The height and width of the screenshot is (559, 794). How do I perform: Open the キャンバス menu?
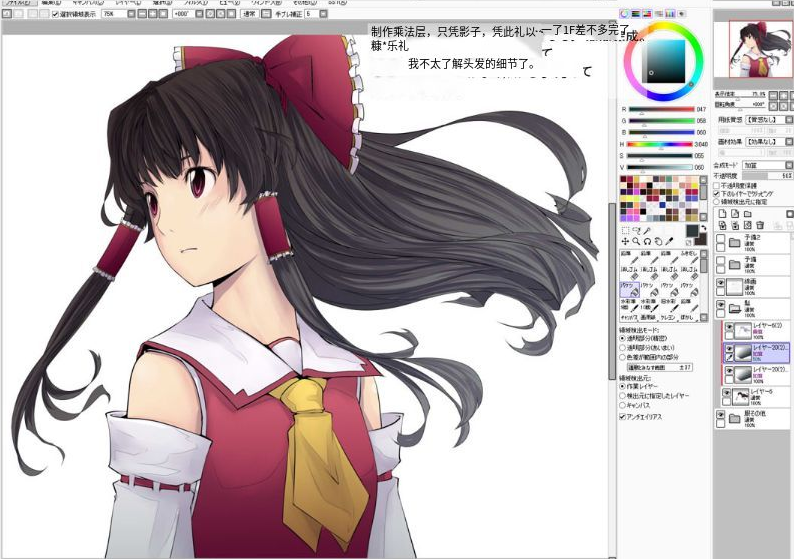pos(87,3)
